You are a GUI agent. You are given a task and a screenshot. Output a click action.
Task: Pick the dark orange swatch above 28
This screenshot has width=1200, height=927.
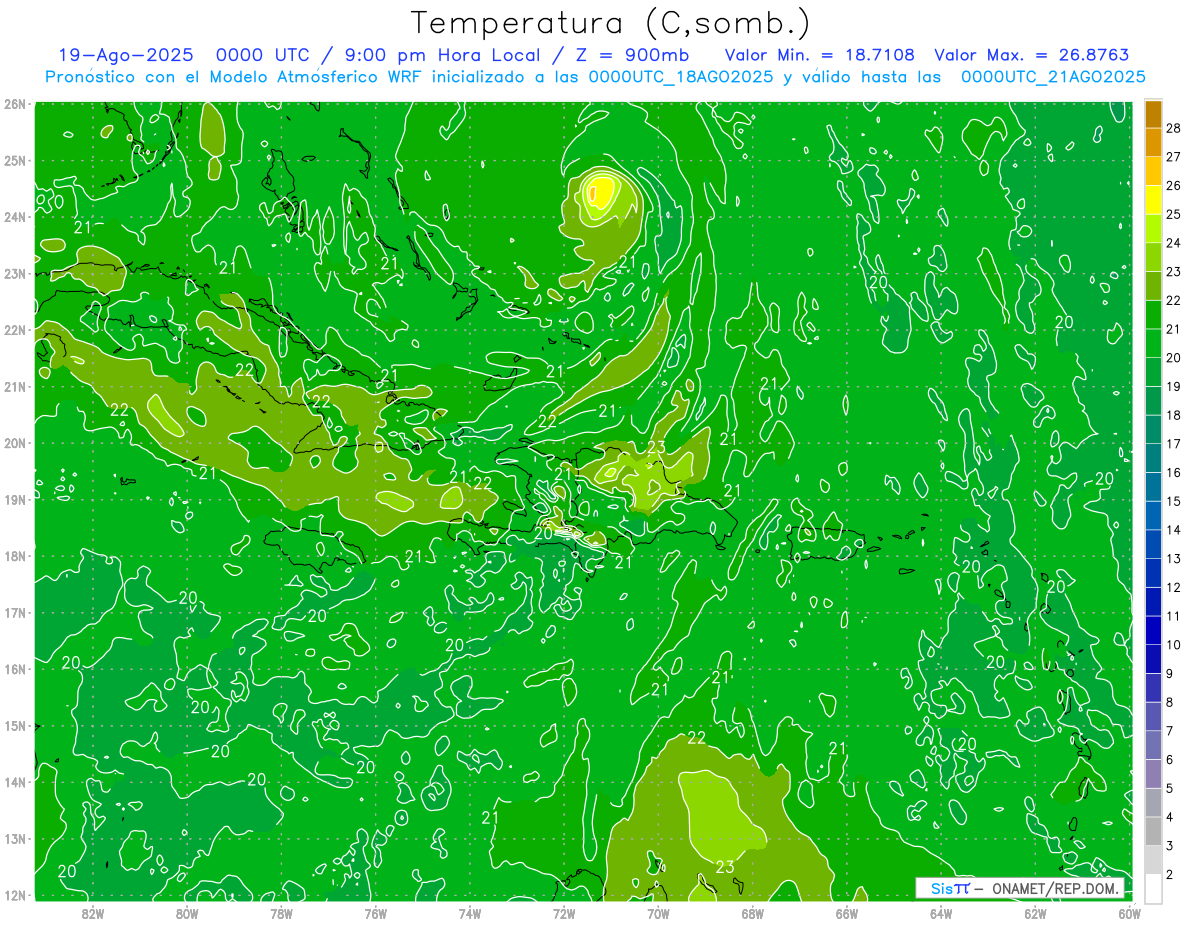pos(1153,113)
